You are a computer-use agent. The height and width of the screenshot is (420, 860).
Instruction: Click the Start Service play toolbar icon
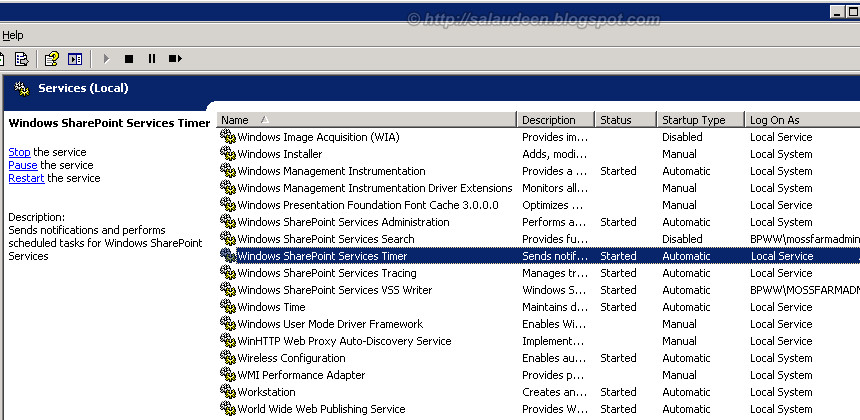(106, 59)
